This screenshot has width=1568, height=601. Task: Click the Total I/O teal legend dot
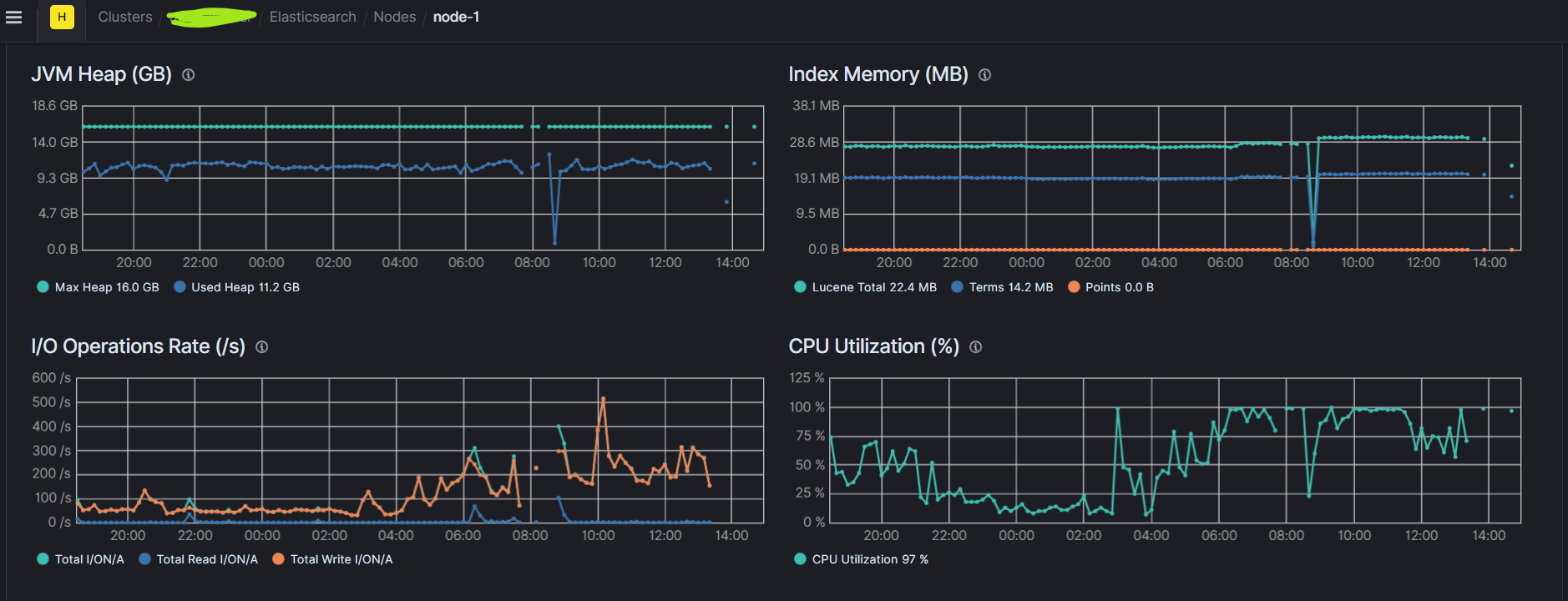[43, 559]
